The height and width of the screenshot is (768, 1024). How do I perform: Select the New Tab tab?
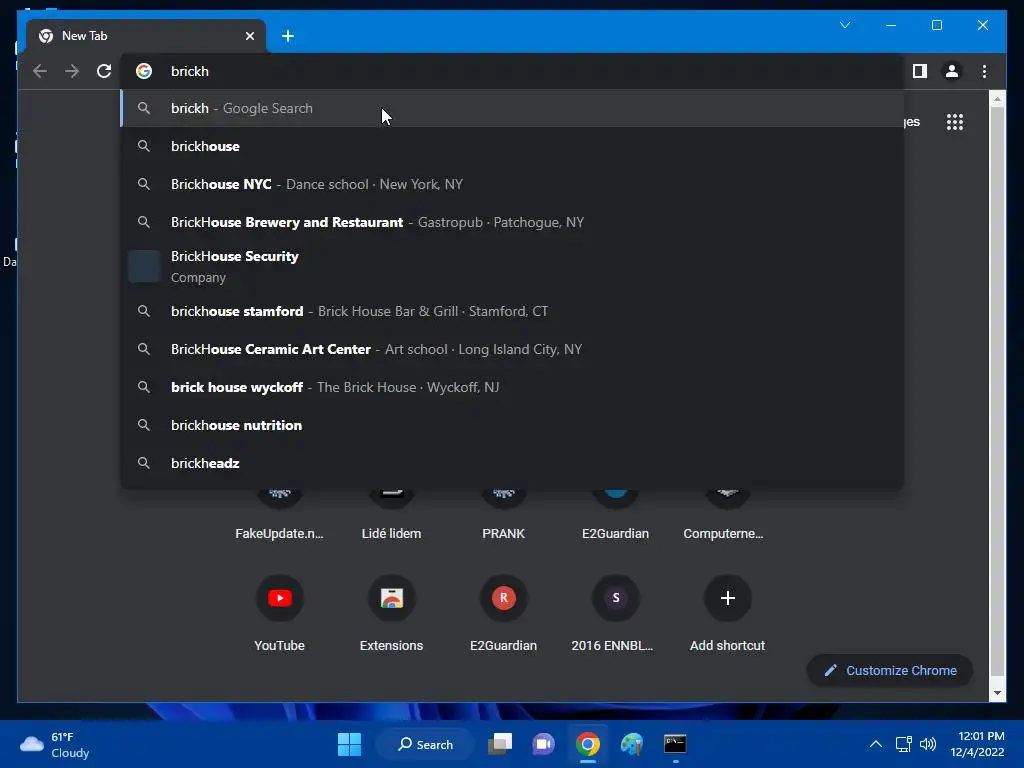point(146,36)
